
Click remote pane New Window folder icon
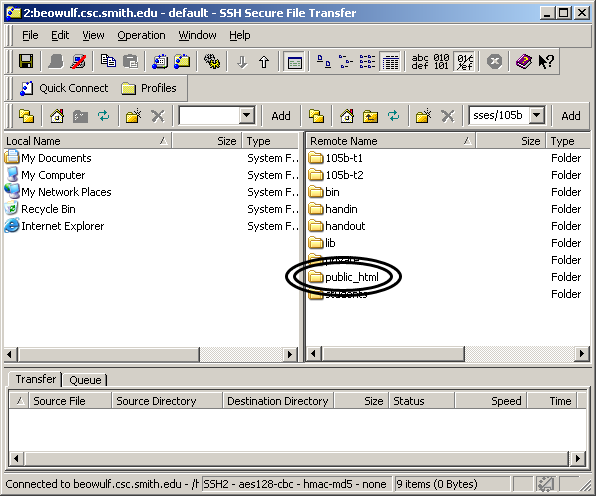point(316,116)
